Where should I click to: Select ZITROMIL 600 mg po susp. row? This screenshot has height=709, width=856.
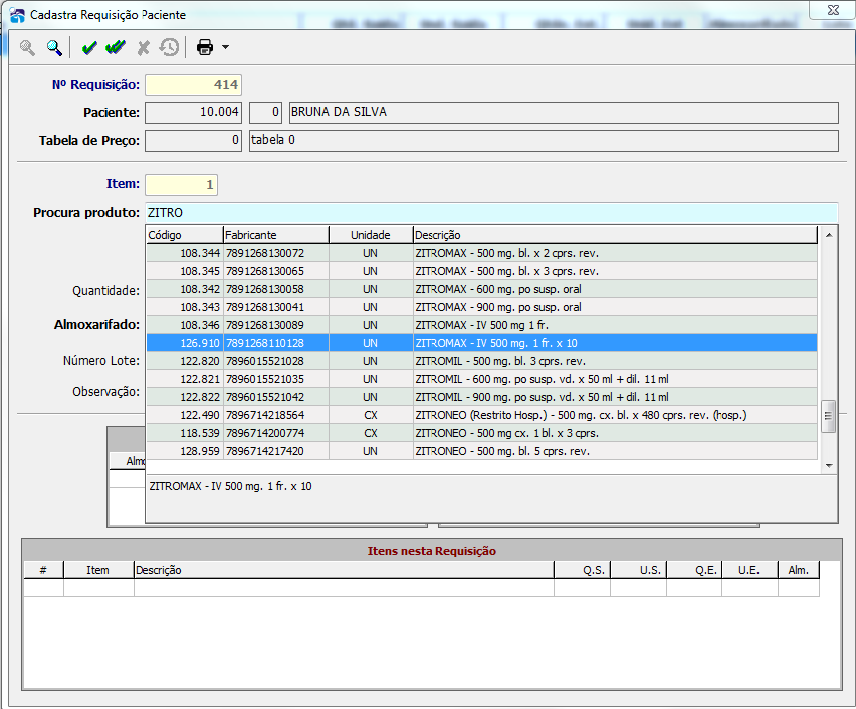pyautogui.click(x=482, y=379)
